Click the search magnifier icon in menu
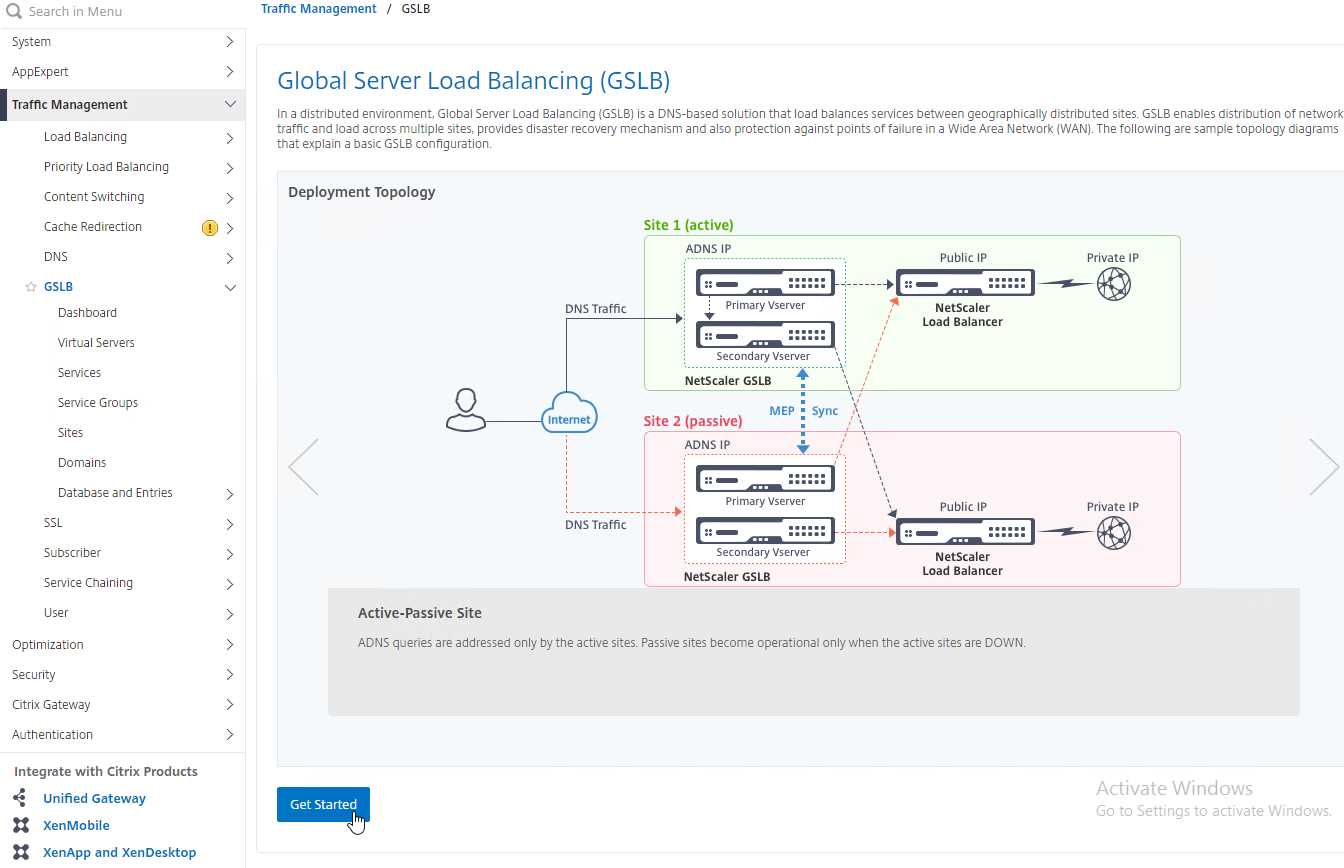 pos(14,11)
